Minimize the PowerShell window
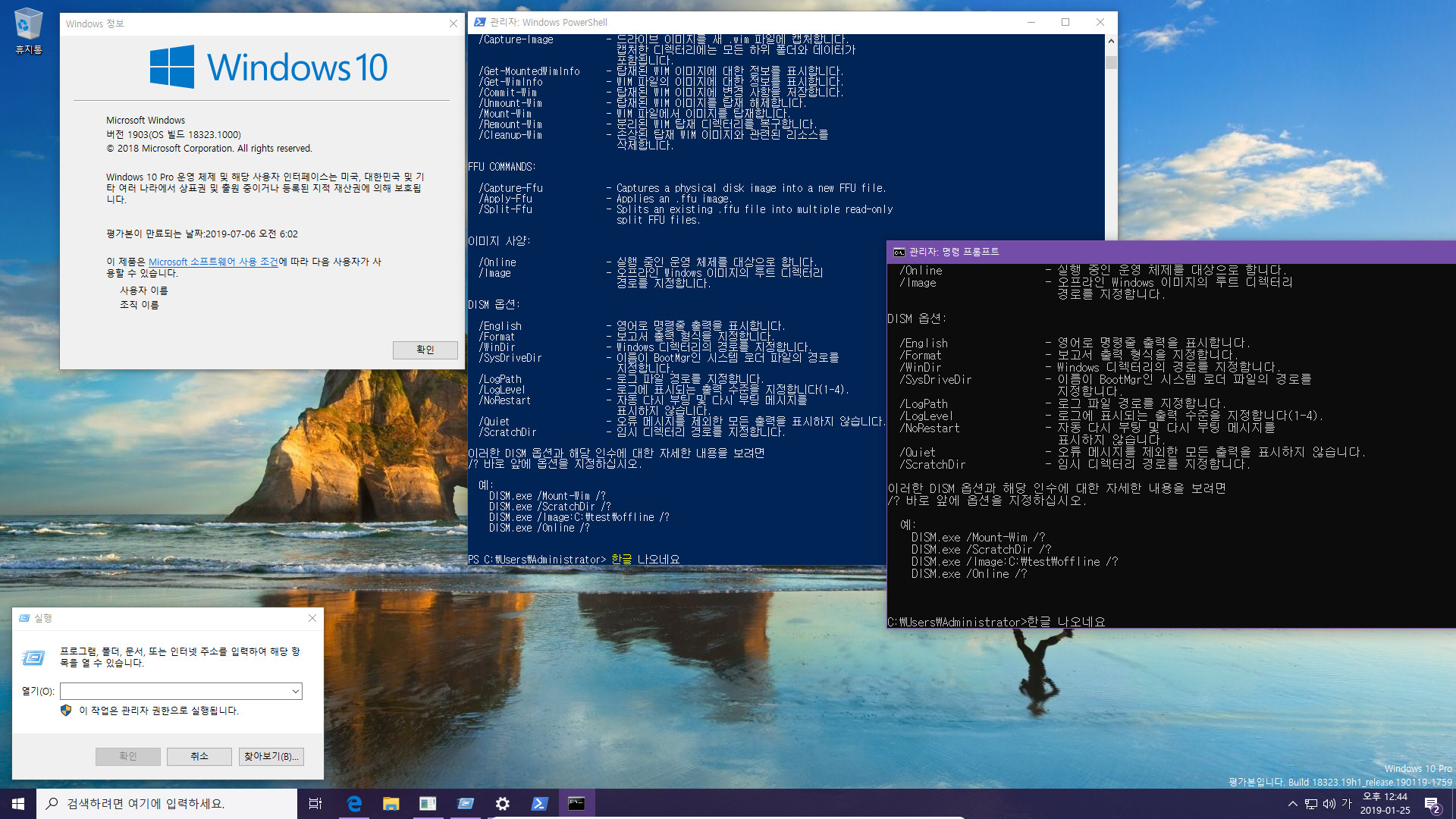This screenshot has height=819, width=1456. click(1031, 22)
